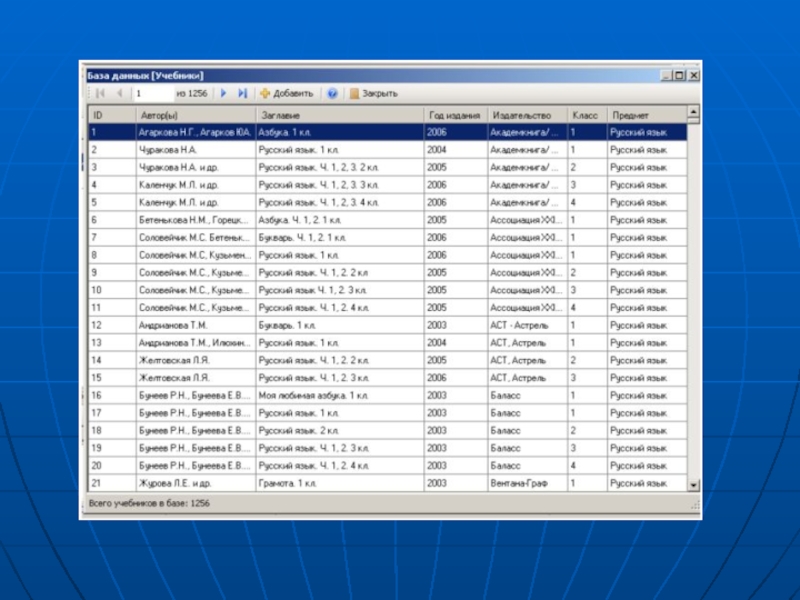
Task: Click the Год издания column header
Action: pos(455,115)
